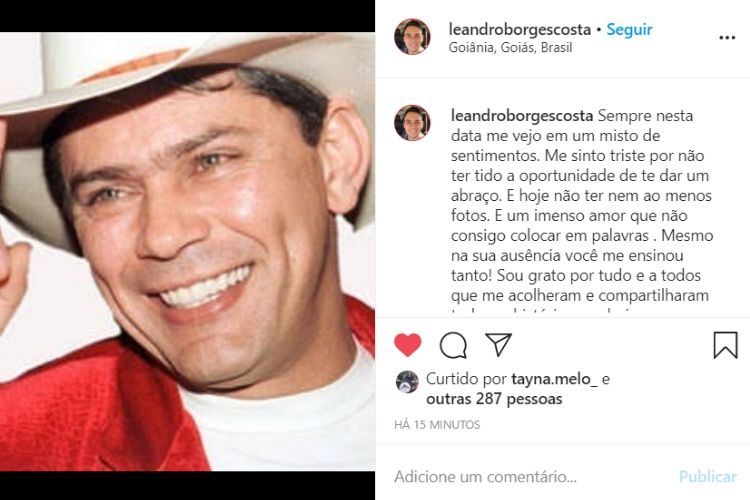Unlike the post via red heart icon
The image size is (750, 500).
[408, 344]
